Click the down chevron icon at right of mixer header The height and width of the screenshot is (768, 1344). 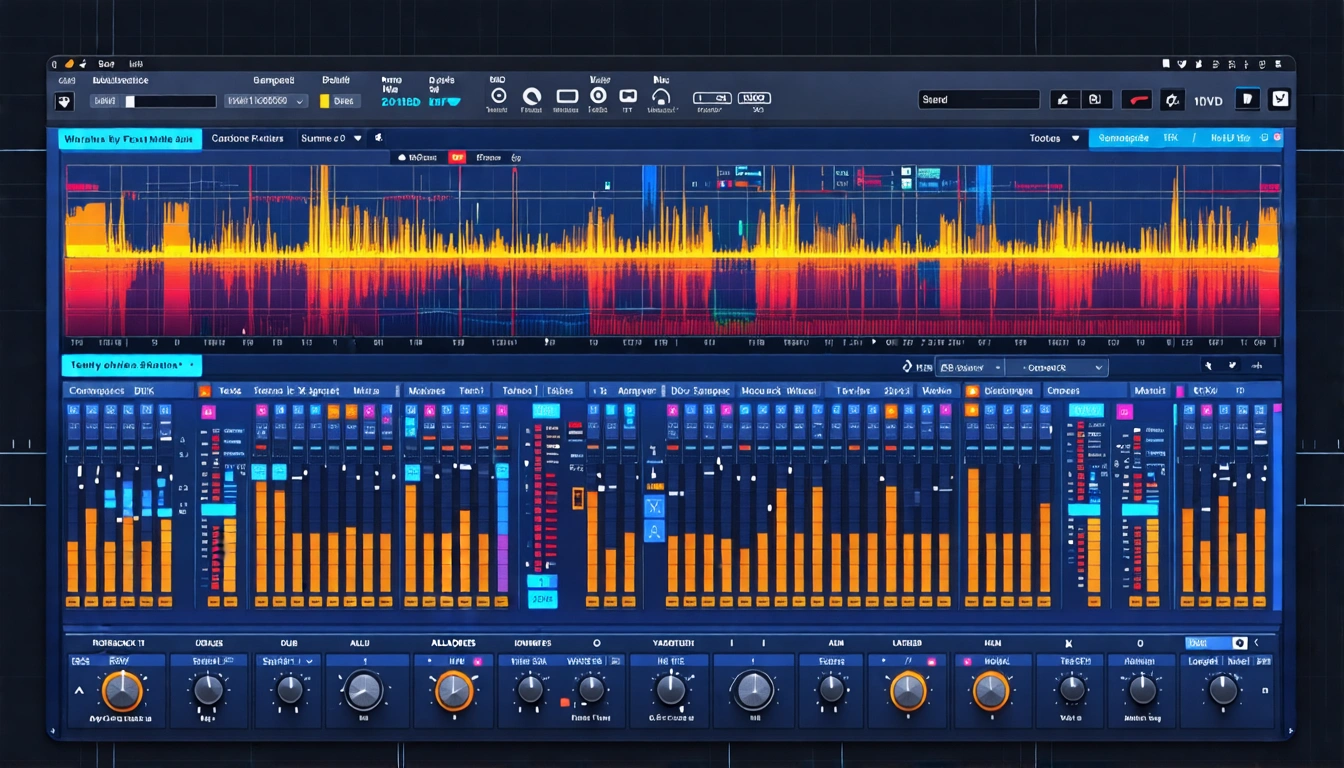click(1232, 367)
